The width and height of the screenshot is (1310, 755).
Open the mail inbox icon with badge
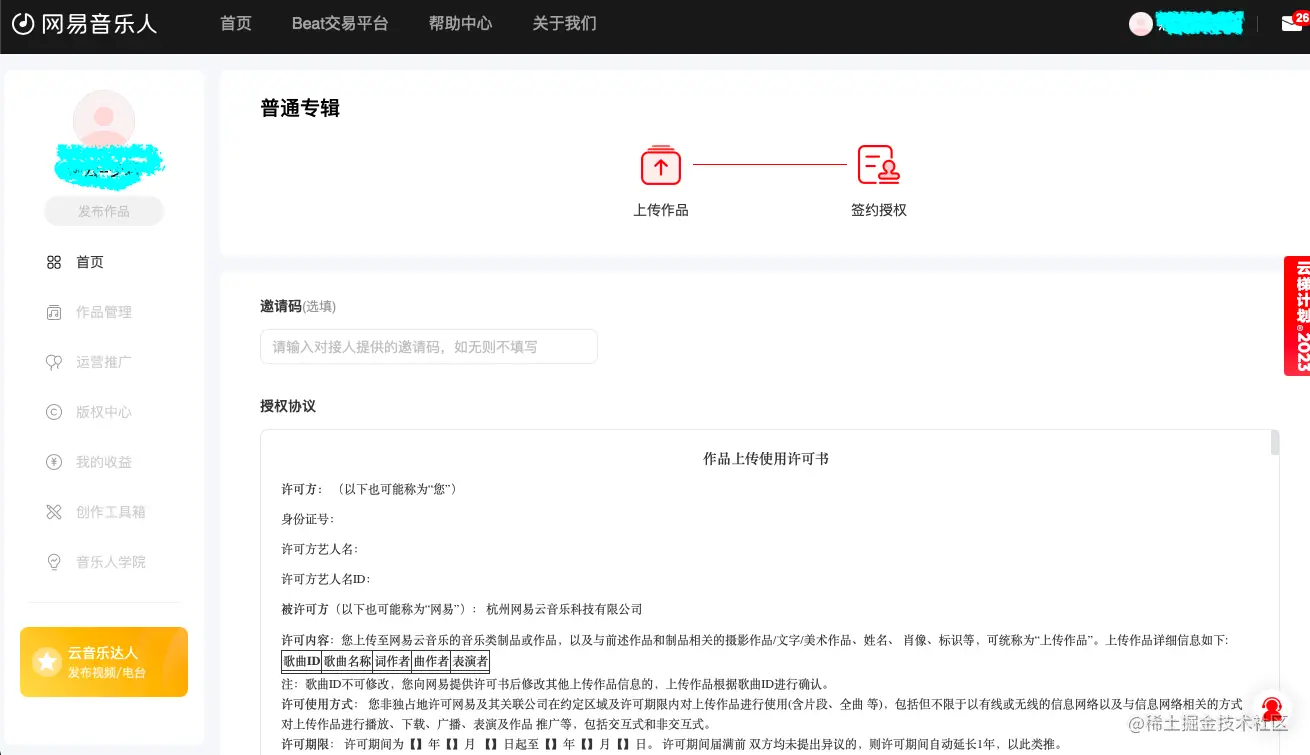[x=1292, y=24]
